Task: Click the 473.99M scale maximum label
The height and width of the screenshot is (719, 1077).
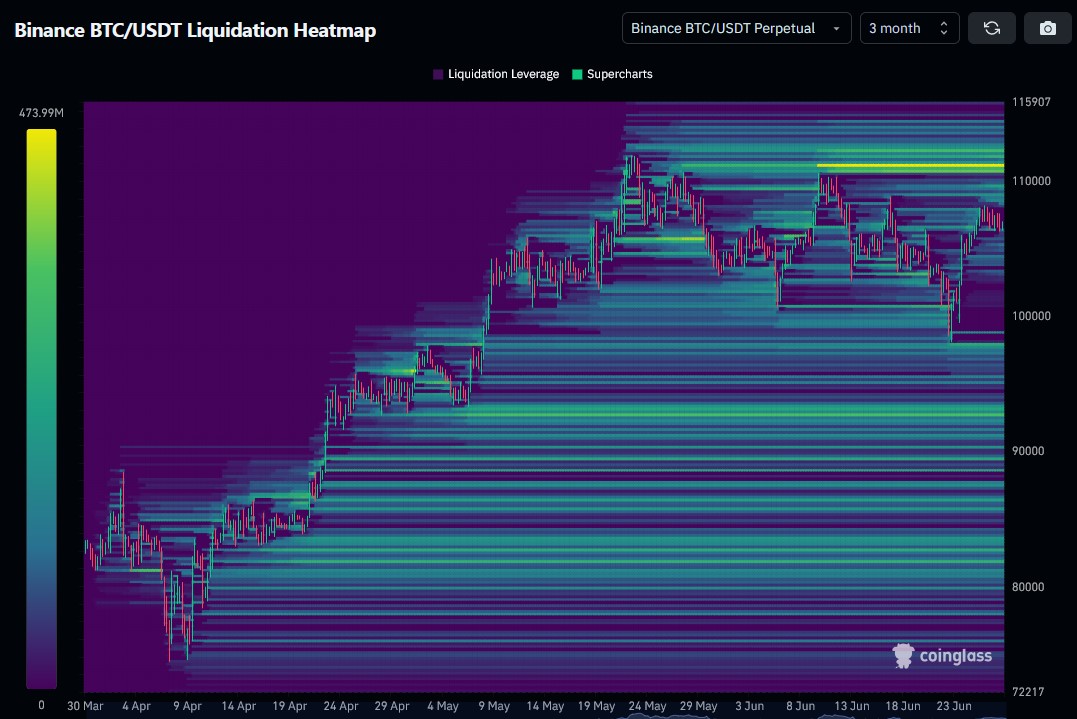Action: click(x=41, y=113)
